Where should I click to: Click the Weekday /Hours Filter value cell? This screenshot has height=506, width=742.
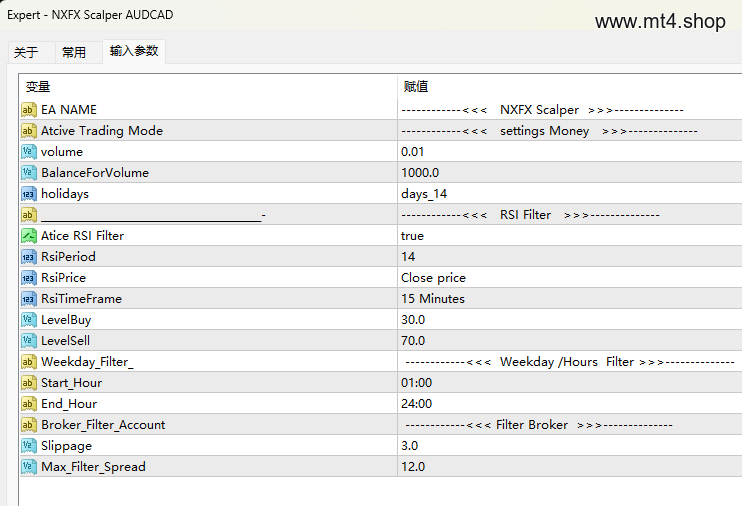[570, 362]
